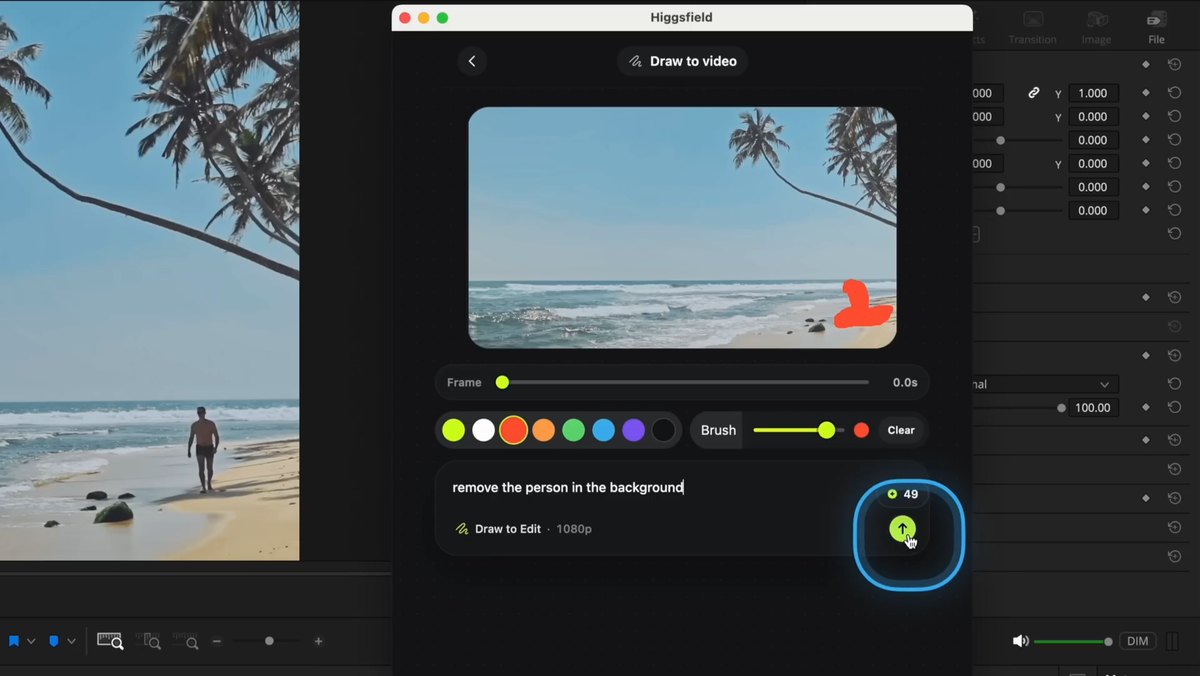Toggle keyframe diamond beside the 100.00 value

coord(1146,408)
